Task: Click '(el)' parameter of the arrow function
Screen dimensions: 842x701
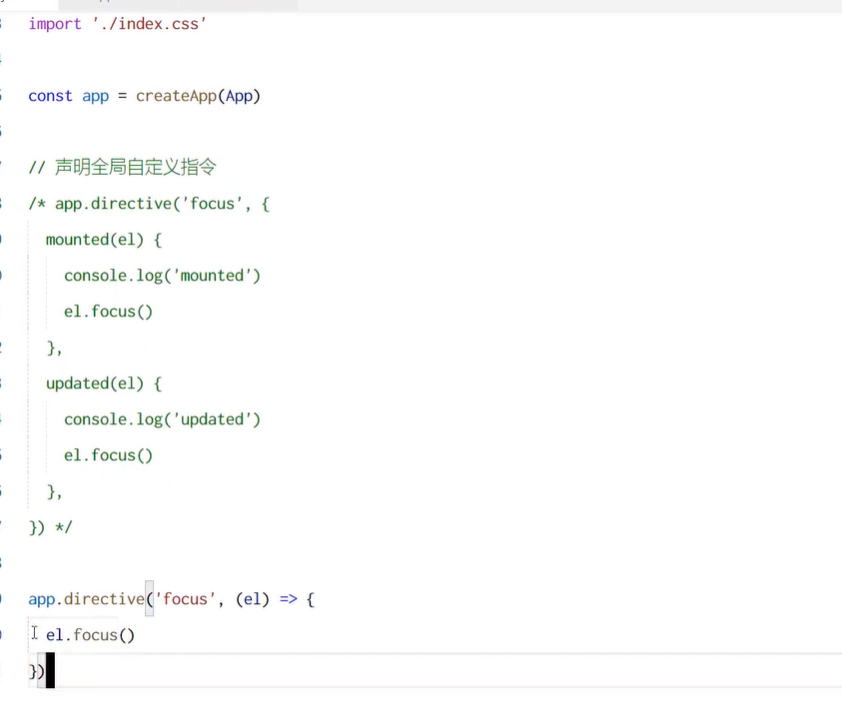Action: pyautogui.click(x=252, y=599)
